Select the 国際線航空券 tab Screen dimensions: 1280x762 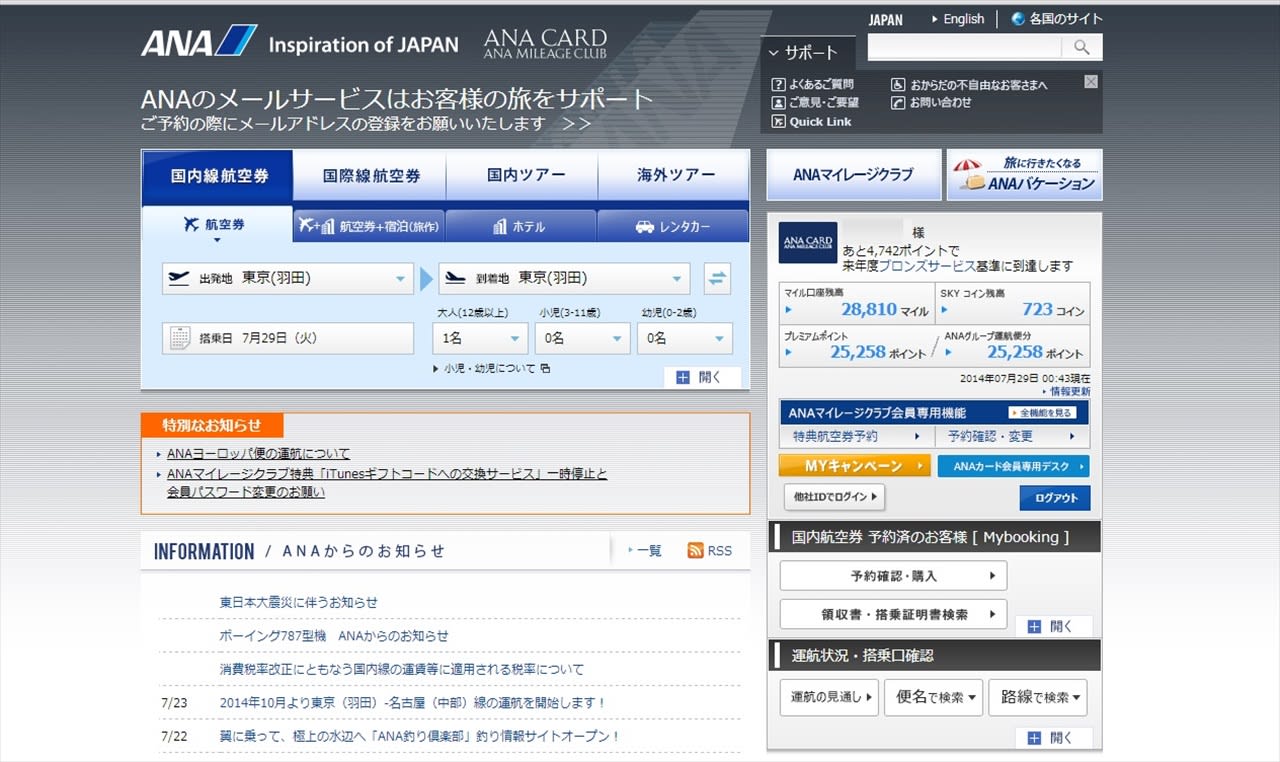(x=371, y=175)
